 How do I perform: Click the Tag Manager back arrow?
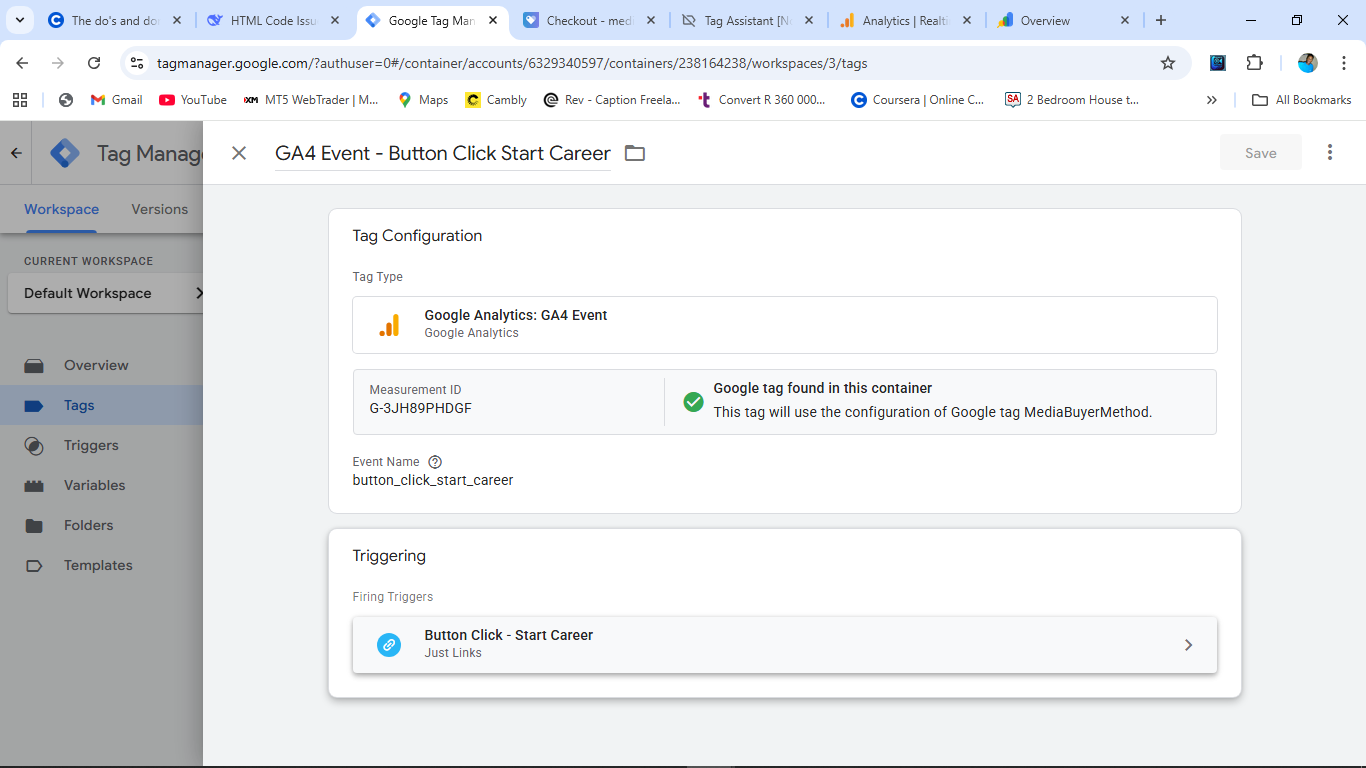coord(16,153)
